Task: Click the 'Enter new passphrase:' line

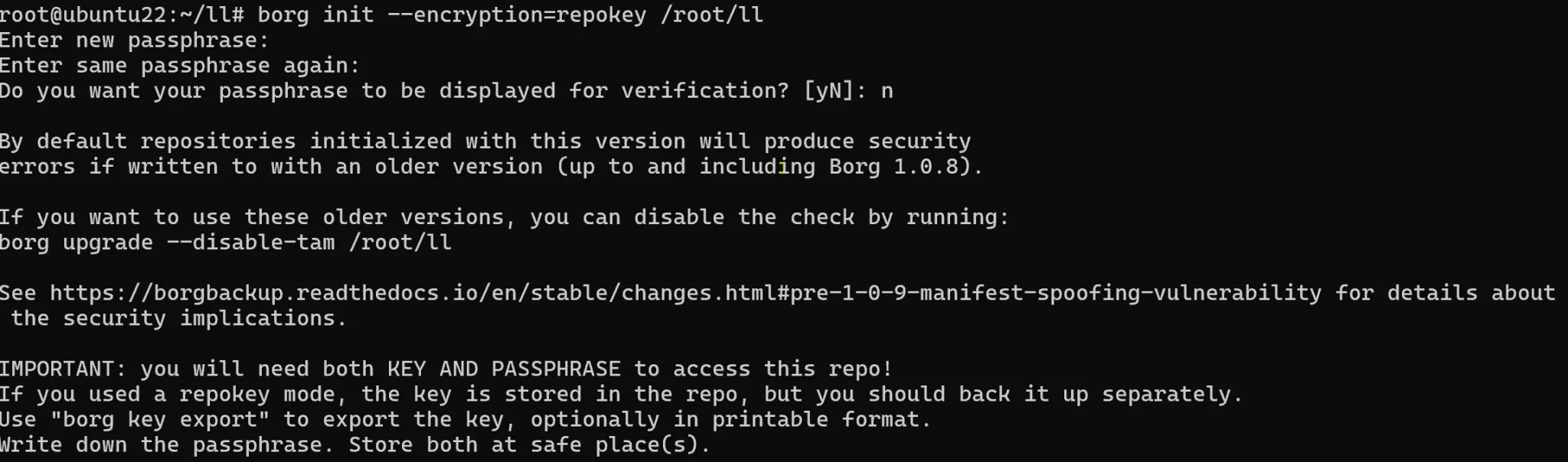Action: tap(135, 41)
